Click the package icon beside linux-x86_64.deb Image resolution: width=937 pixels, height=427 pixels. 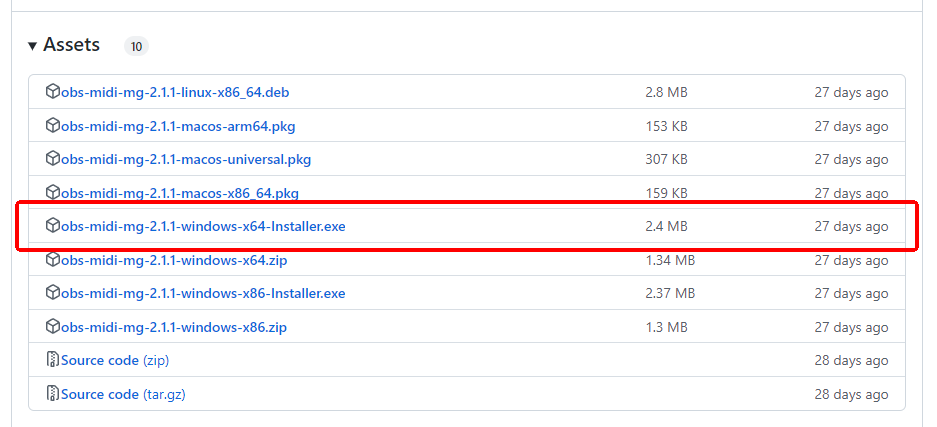click(53, 92)
